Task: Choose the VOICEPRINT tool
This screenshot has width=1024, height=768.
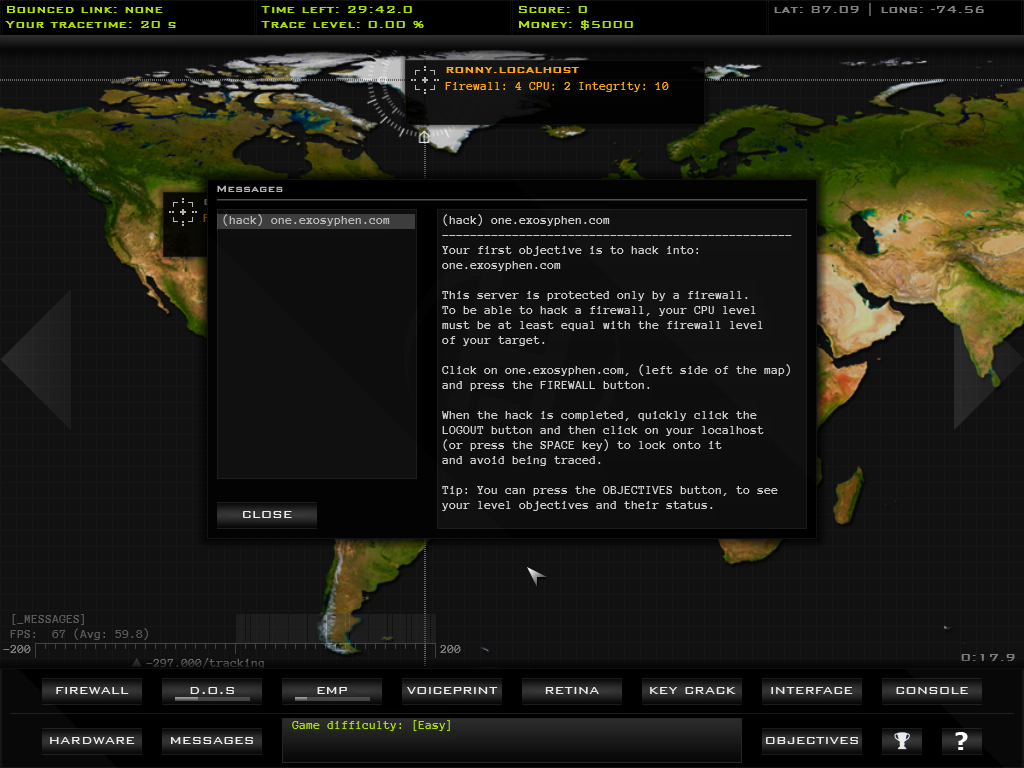Action: (452, 691)
